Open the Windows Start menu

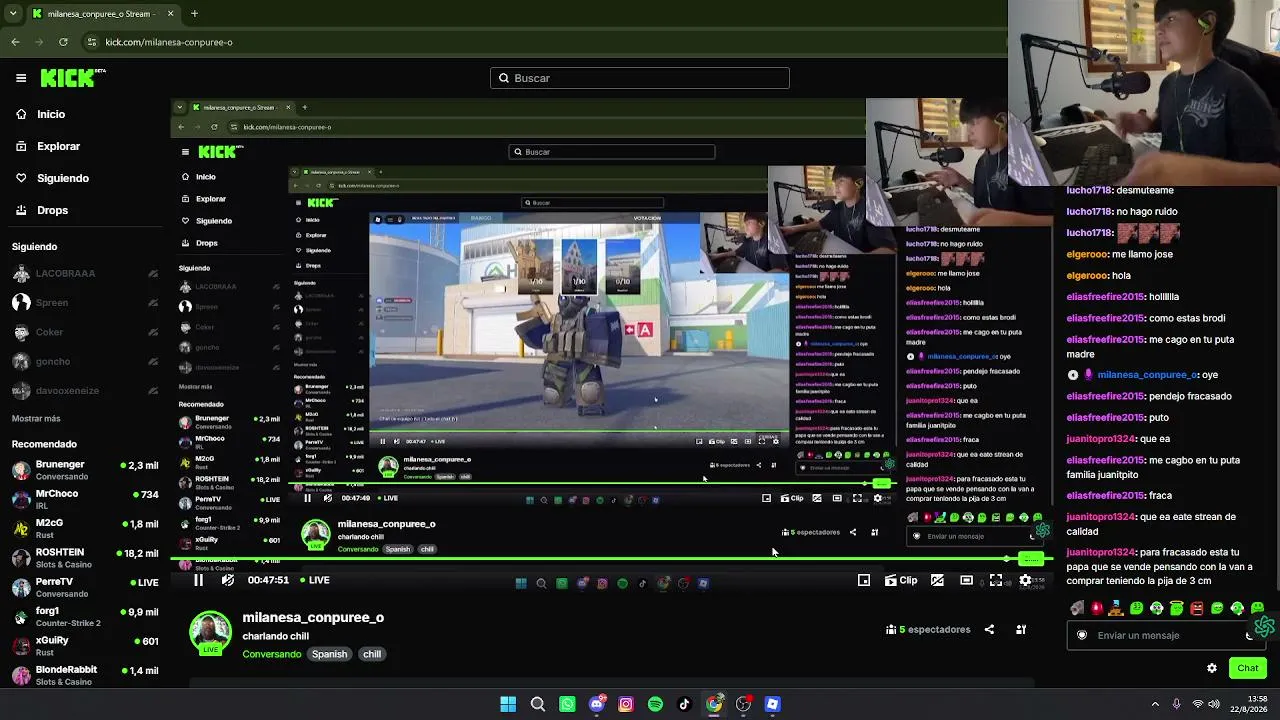508,704
